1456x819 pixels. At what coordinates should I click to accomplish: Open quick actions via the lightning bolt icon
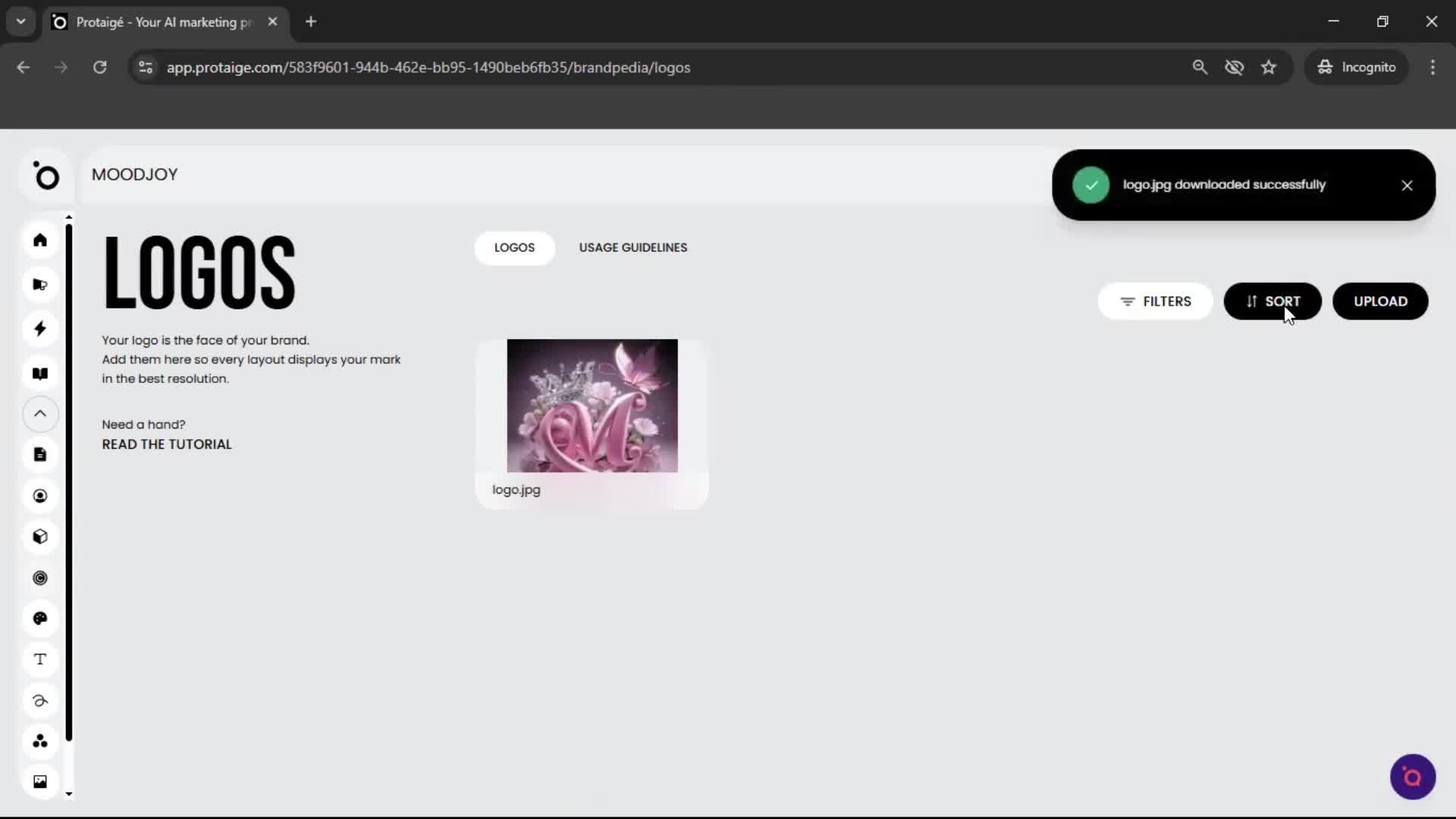click(39, 328)
